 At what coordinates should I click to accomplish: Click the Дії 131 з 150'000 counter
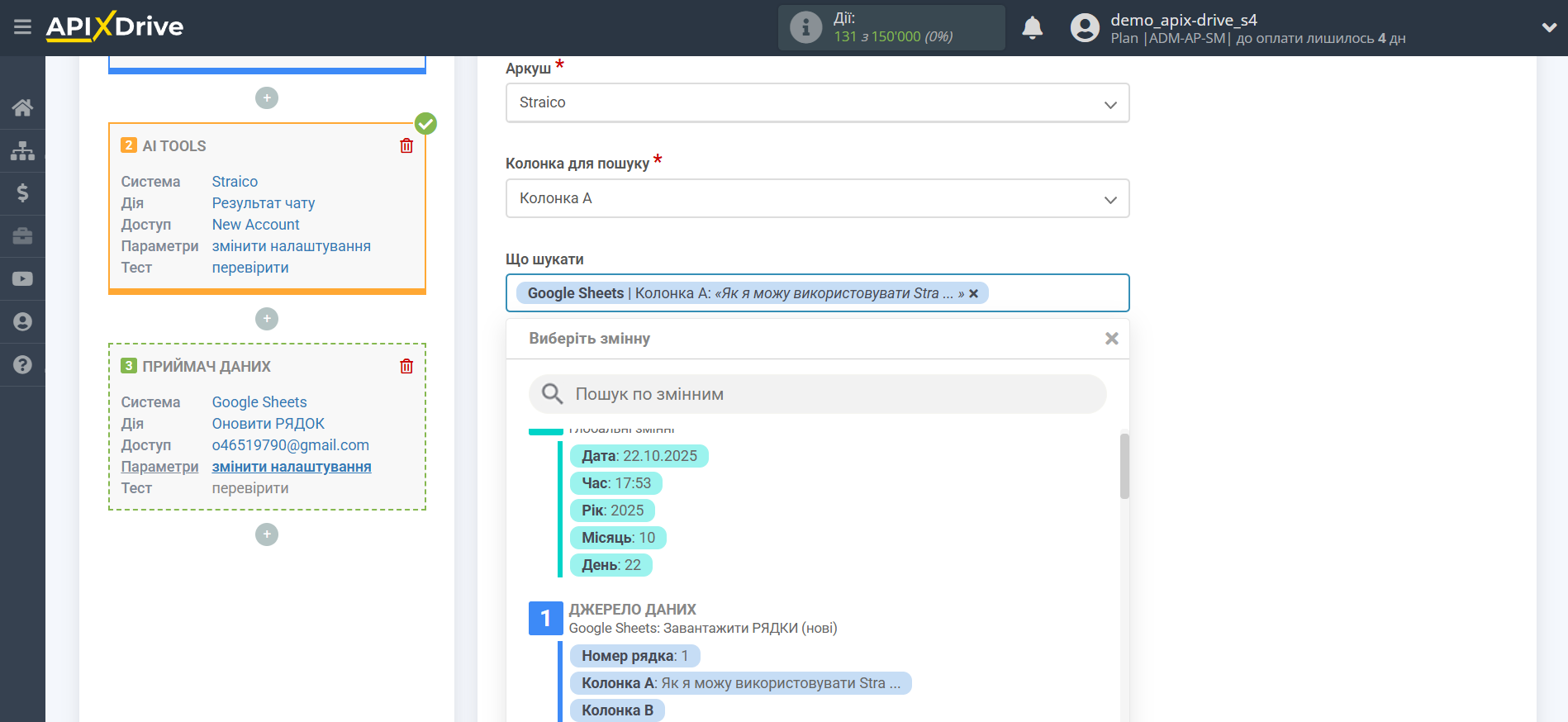click(x=892, y=28)
